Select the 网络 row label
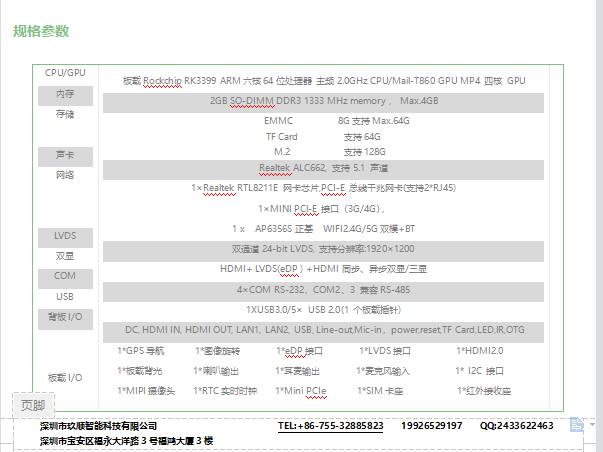 pos(65,175)
